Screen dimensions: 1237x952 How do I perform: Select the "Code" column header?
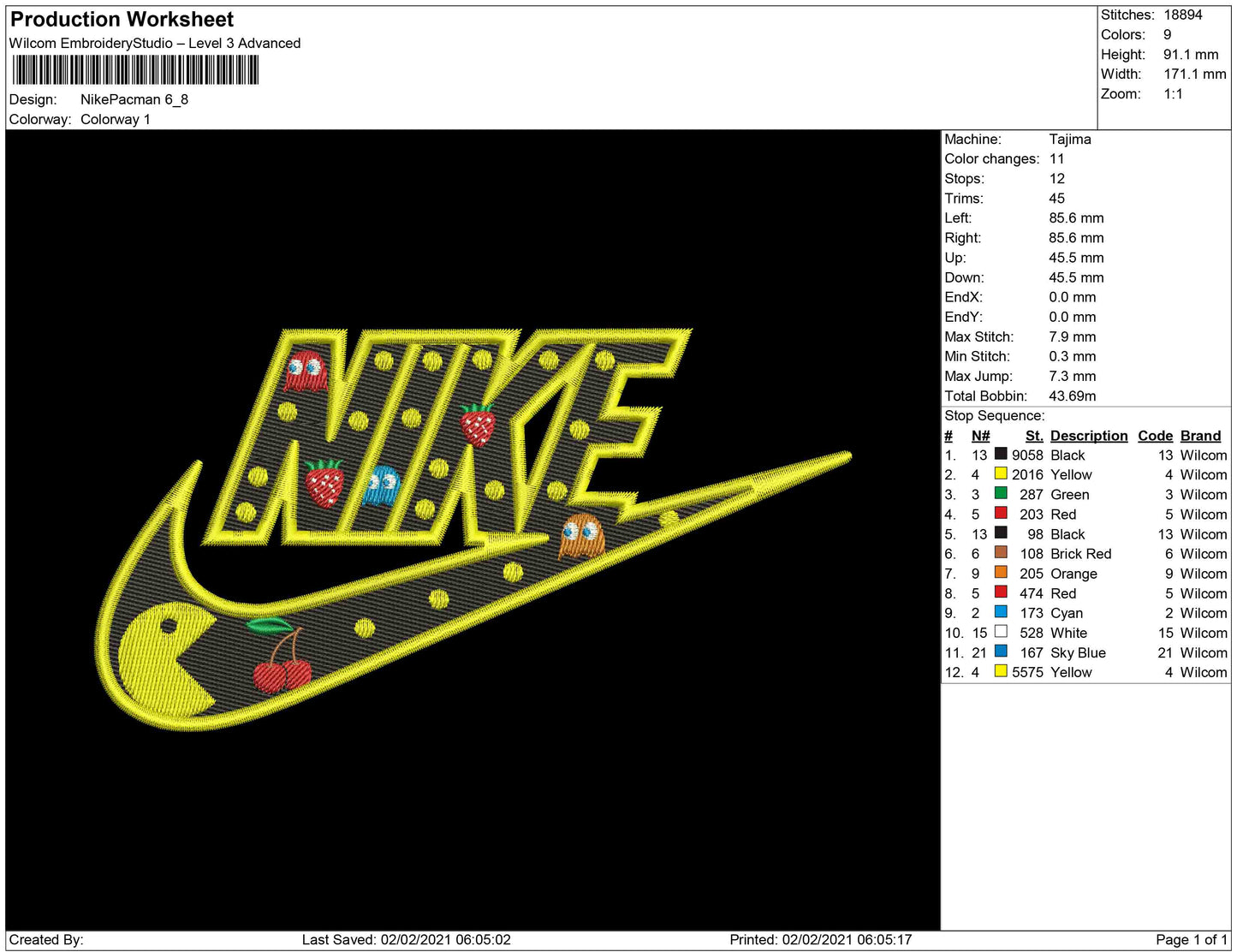(x=1156, y=435)
